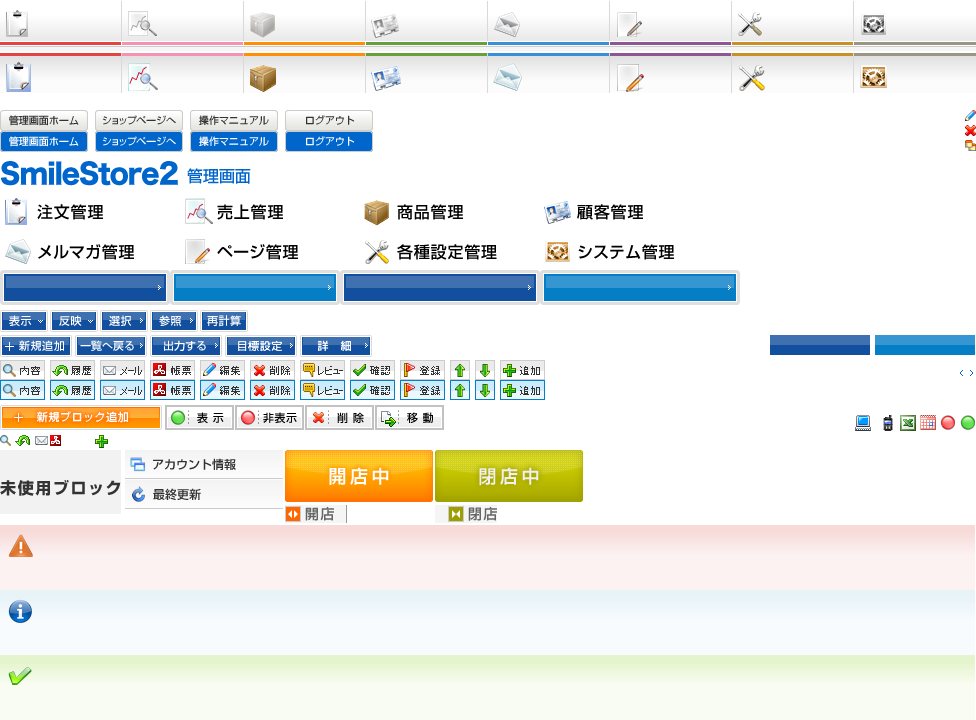Click the small standalone green plus icon
Viewport: 976px width, 720px height.
(101, 441)
